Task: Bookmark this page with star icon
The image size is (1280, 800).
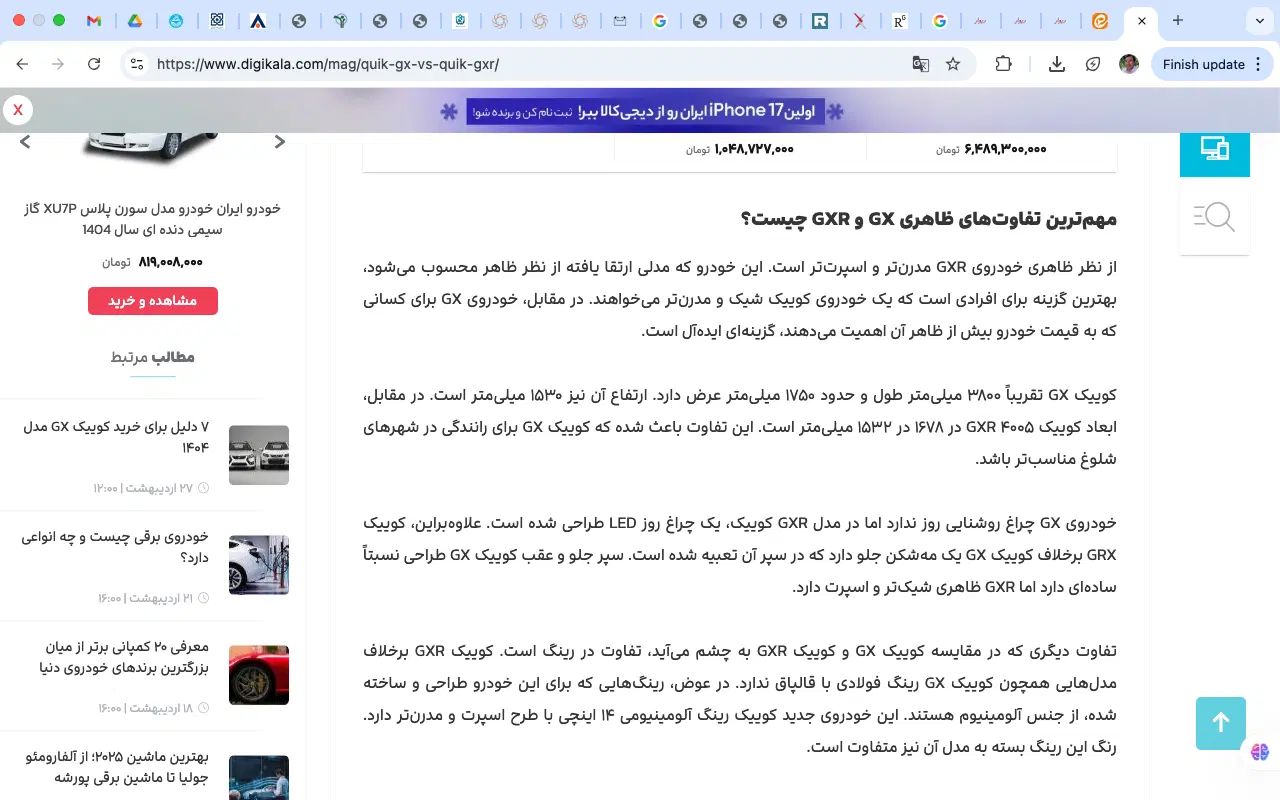Action: coord(953,64)
